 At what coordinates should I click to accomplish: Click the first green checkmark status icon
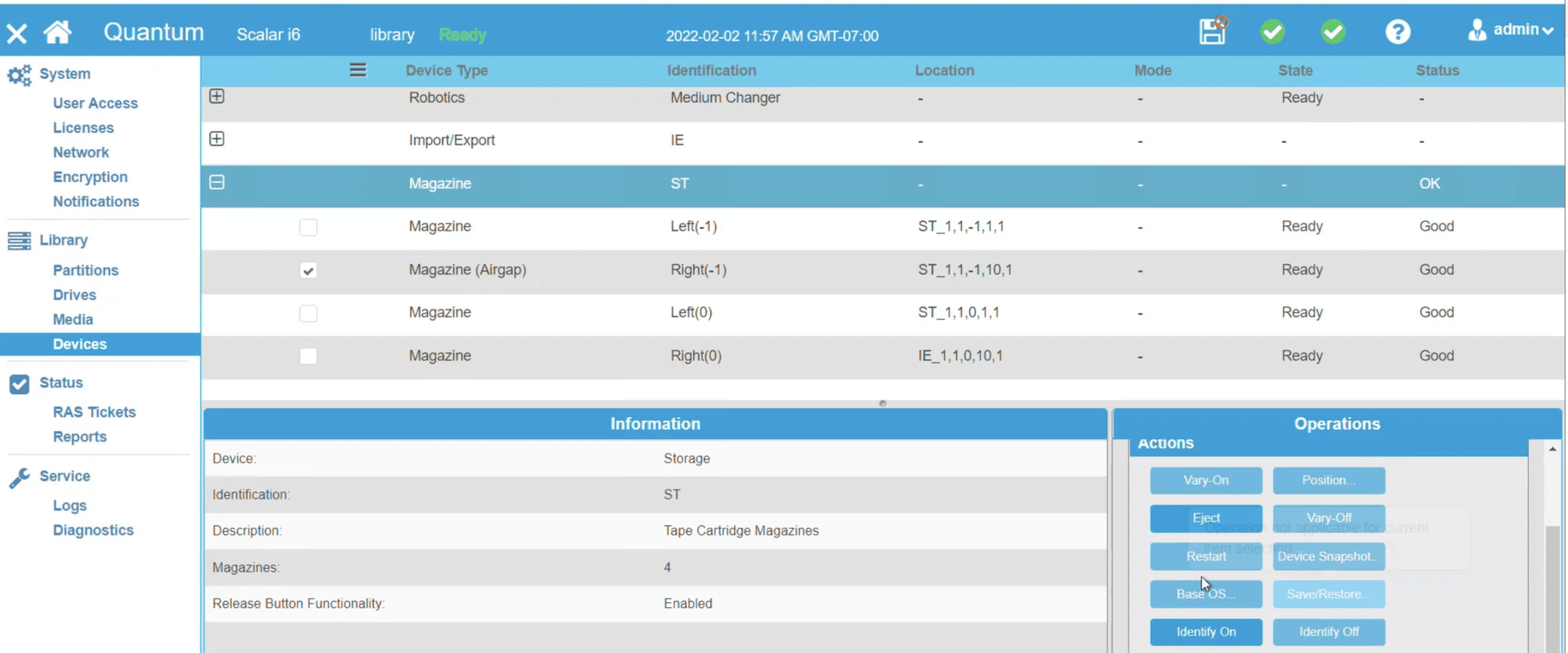tap(1272, 32)
